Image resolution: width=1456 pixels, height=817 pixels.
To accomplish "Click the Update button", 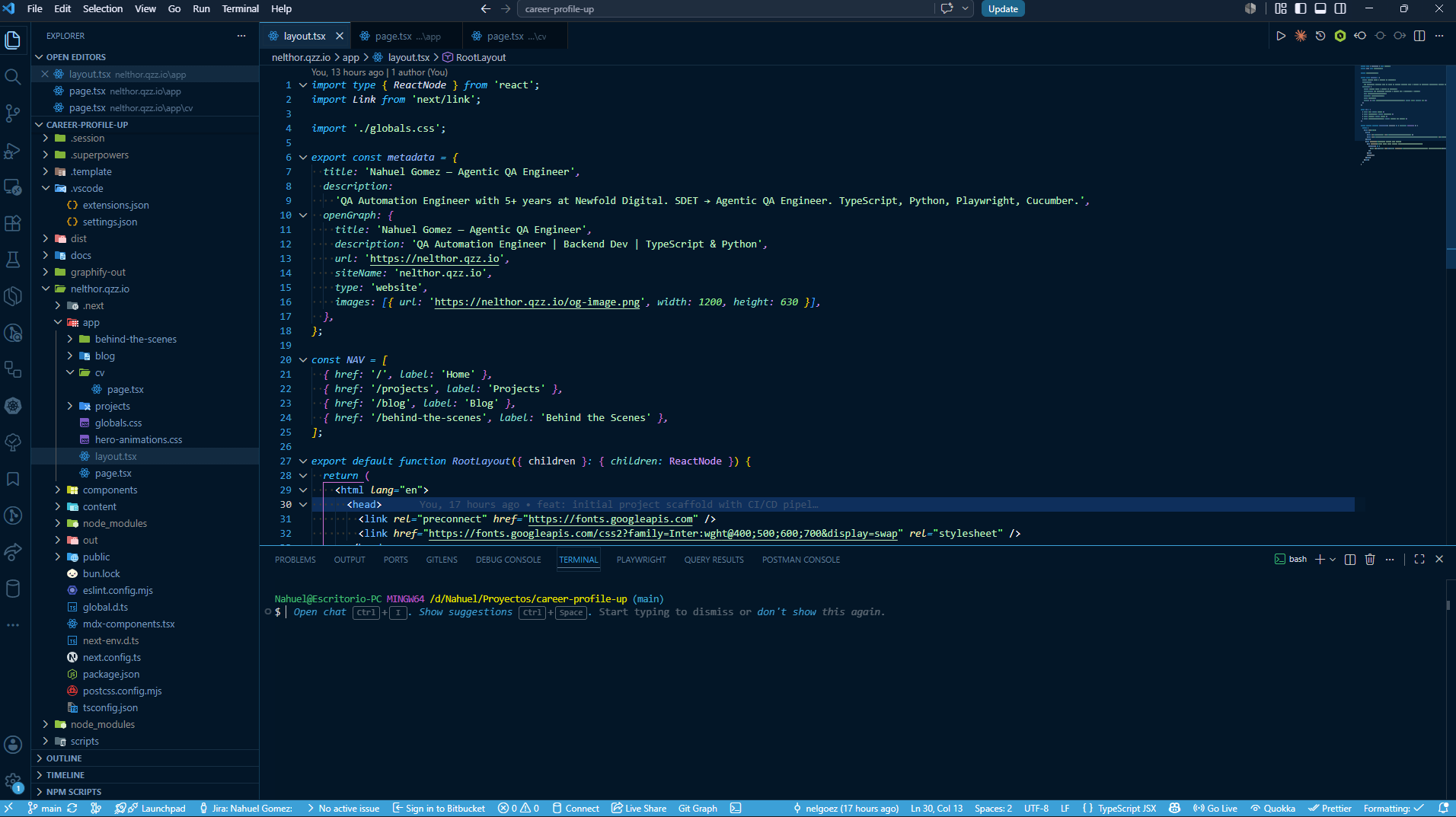I will tap(1003, 9).
